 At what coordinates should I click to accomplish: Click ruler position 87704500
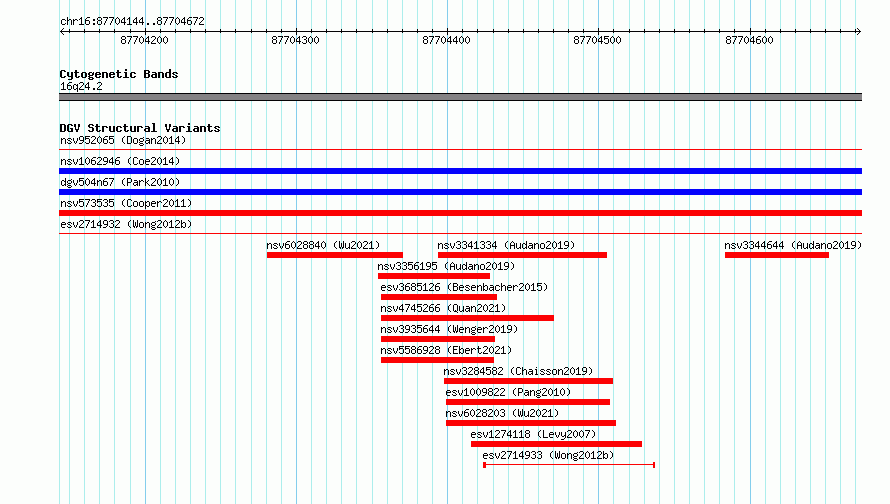coord(597,40)
